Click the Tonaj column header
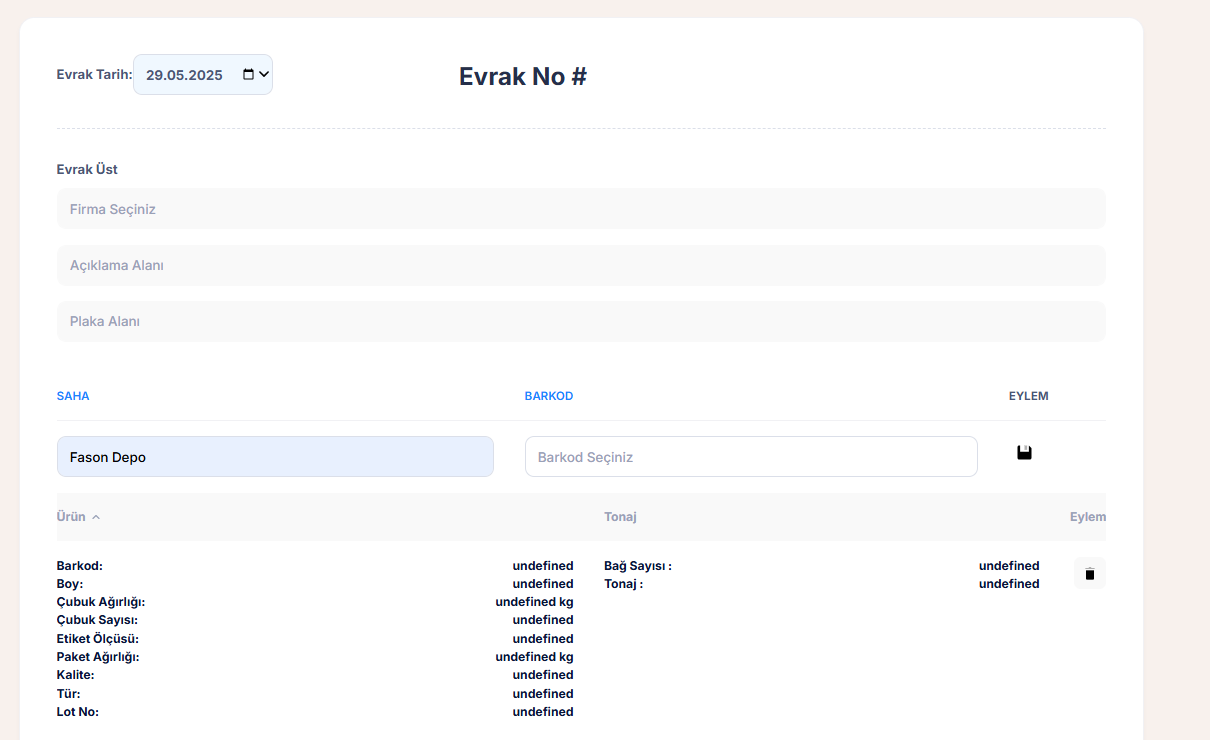Screen dimensions: 1210x740 point(620,517)
